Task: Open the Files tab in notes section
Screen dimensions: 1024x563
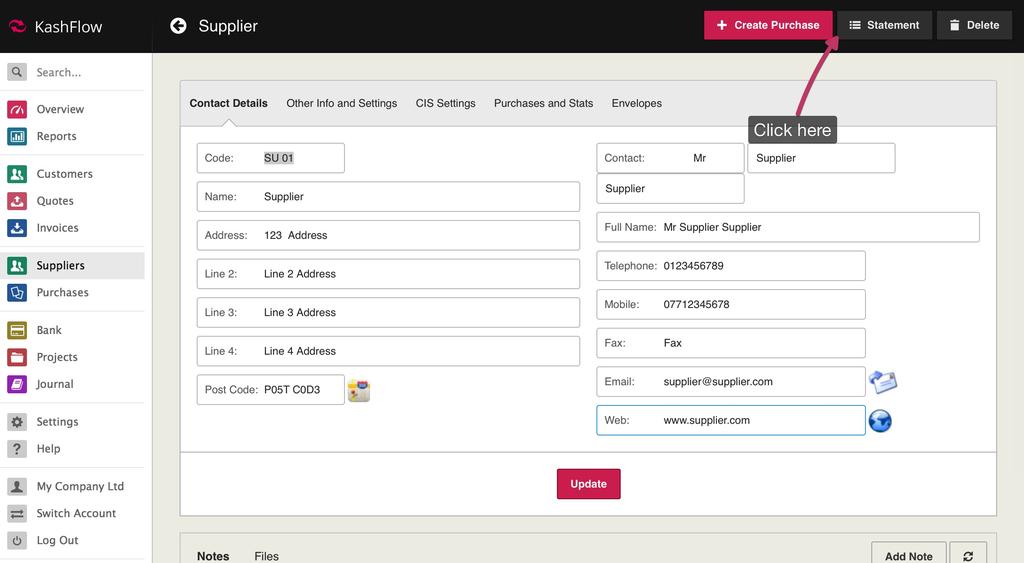Action: (x=266, y=556)
